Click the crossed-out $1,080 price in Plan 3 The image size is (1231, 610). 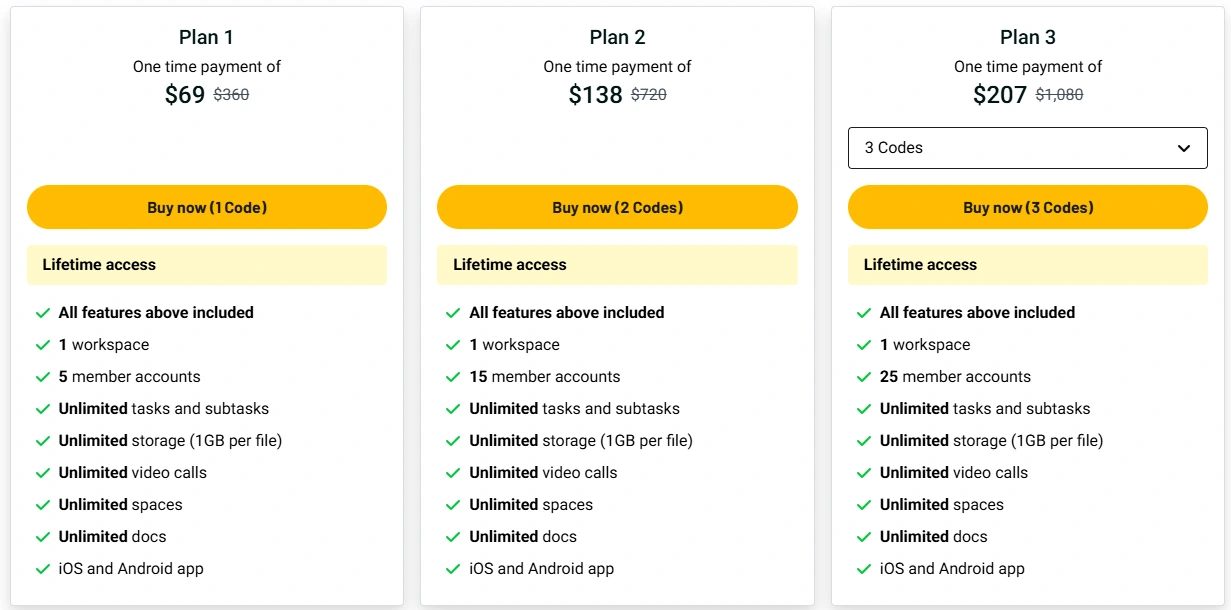[1059, 95]
